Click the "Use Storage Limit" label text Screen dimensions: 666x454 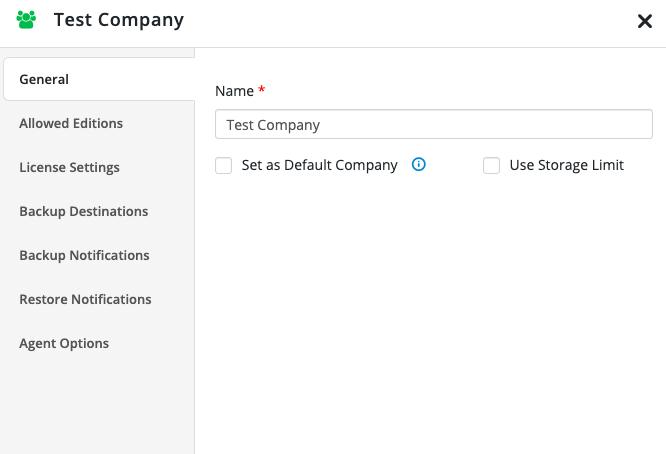(566, 165)
